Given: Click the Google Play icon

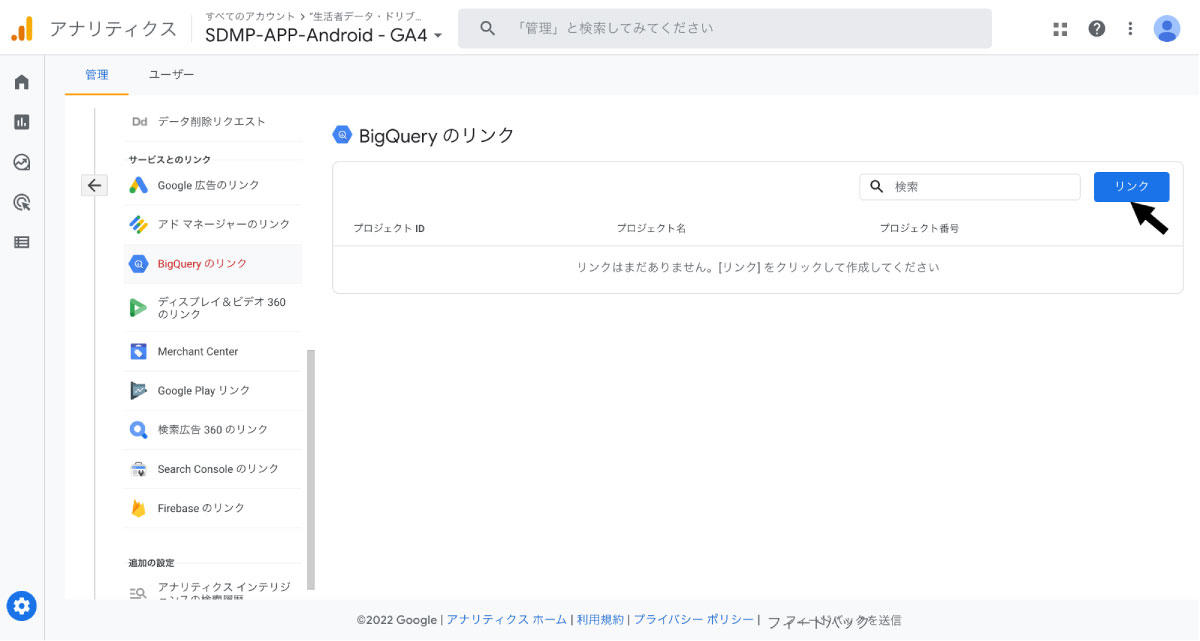Looking at the screenshot, I should click(x=139, y=390).
